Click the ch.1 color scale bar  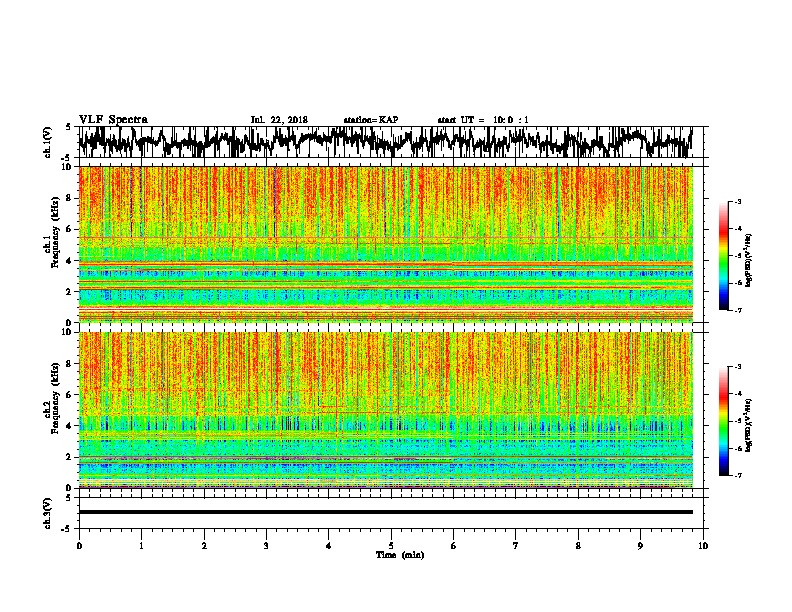(723, 256)
